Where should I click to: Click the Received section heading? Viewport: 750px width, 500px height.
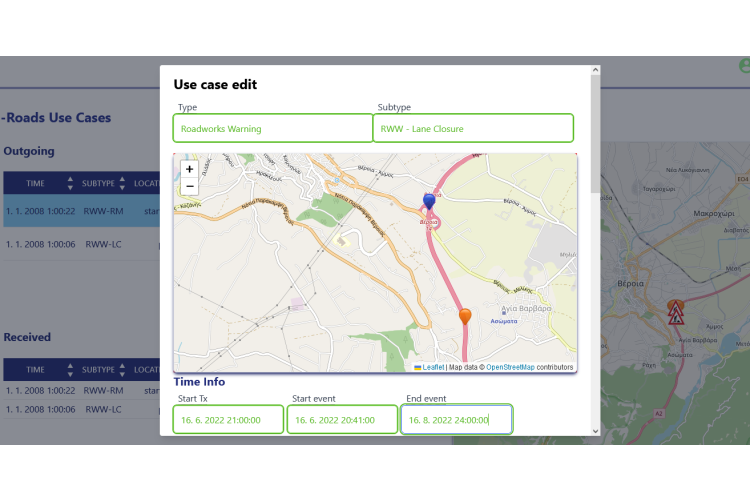click(x=27, y=337)
